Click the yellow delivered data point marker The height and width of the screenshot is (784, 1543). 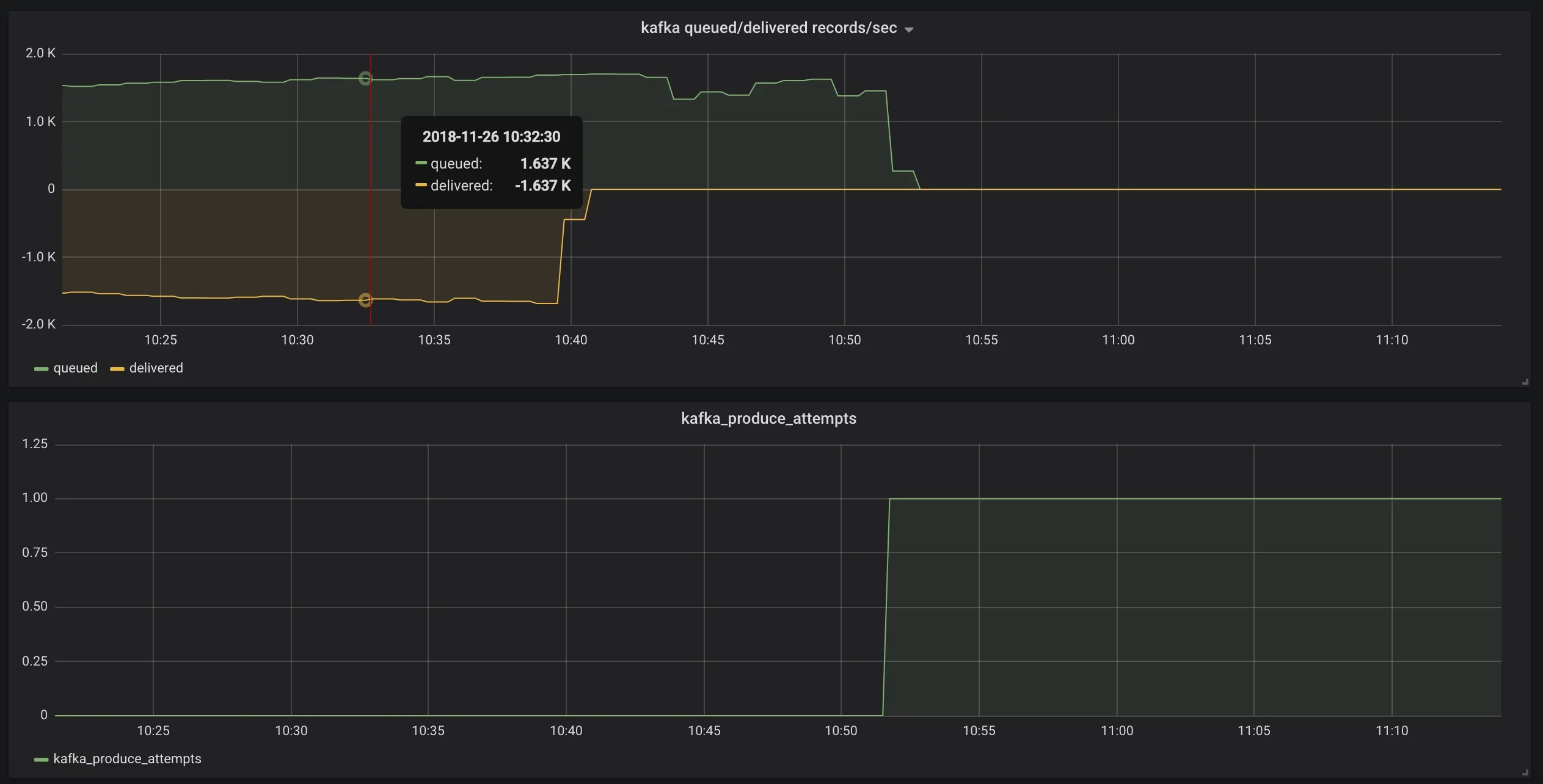pyautogui.click(x=365, y=300)
